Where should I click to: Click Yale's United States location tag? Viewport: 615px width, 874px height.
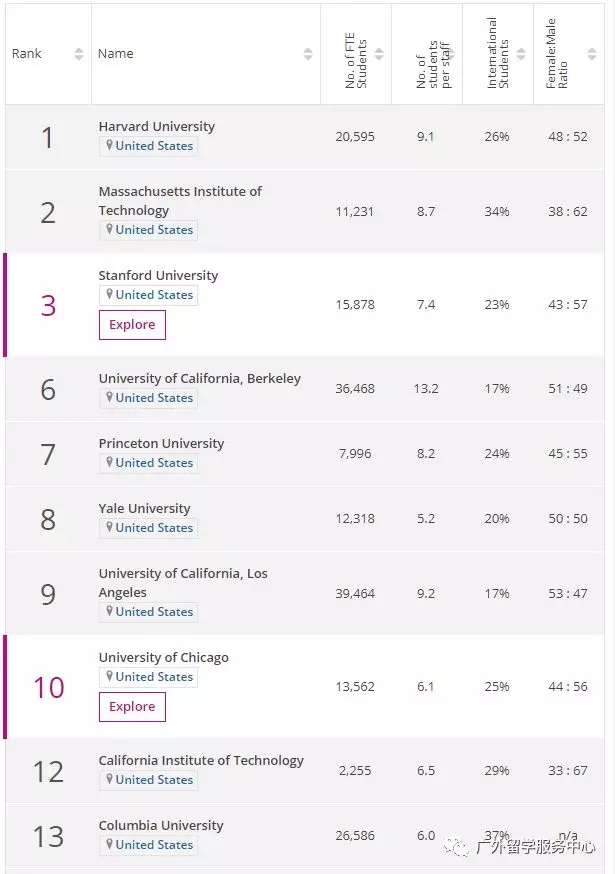pyautogui.click(x=148, y=528)
